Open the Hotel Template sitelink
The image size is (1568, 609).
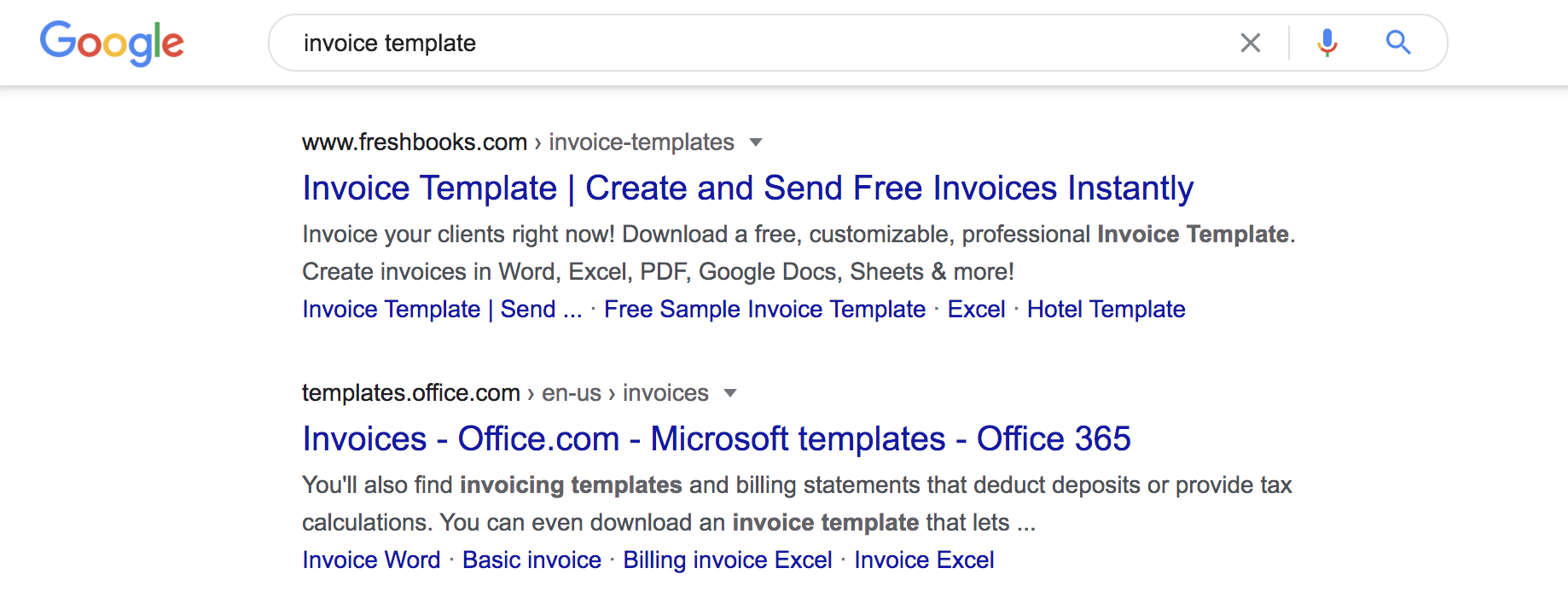1106,309
